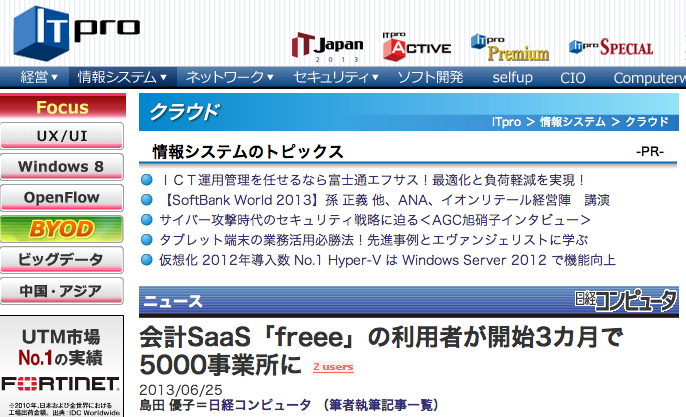Open the 日経コンピュータ author affiliation link
Image resolution: width=686 pixels, height=417 pixels.
click(x=260, y=405)
